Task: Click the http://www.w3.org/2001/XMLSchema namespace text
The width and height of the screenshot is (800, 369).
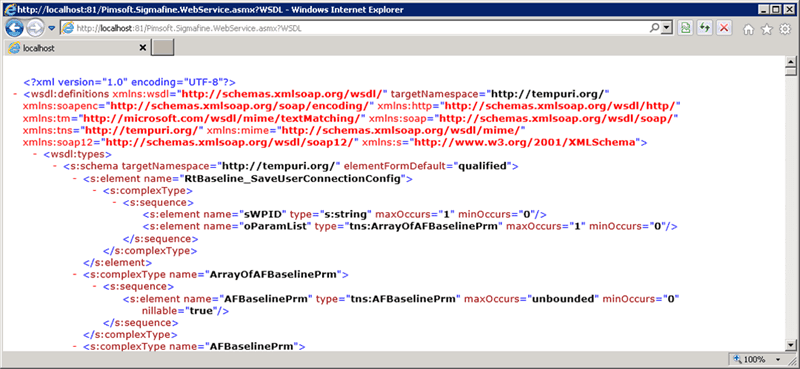Action: (525, 142)
